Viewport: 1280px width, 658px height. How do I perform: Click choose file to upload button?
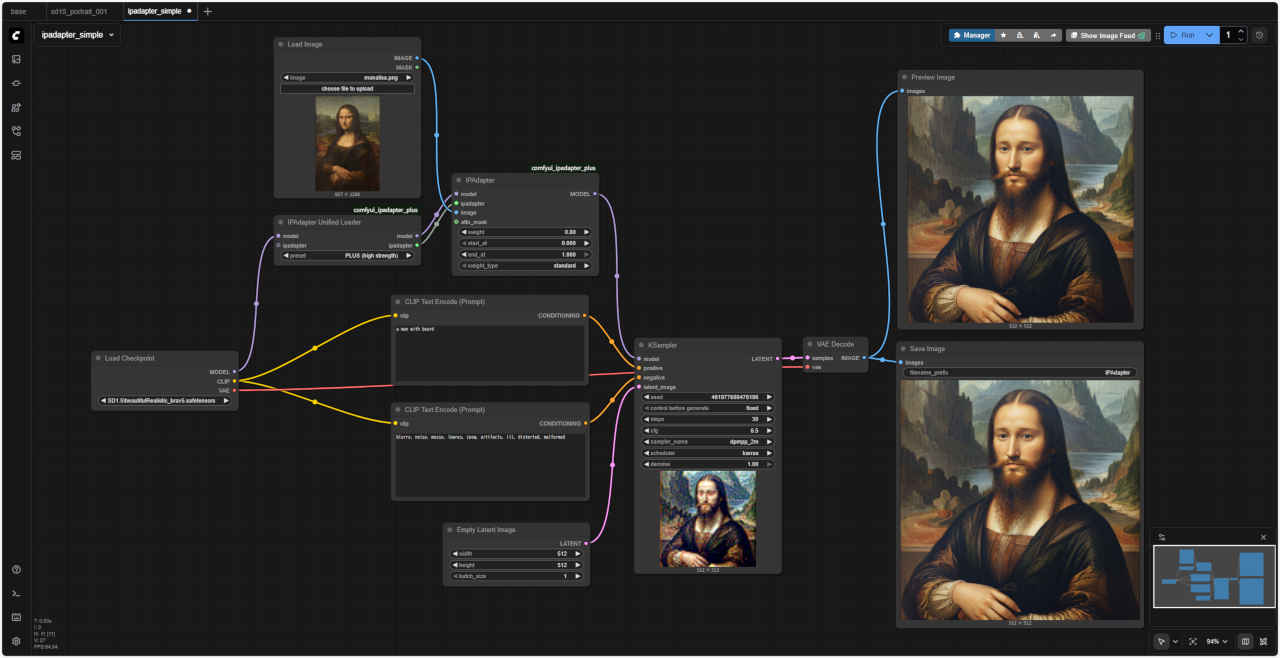pyautogui.click(x=347, y=88)
